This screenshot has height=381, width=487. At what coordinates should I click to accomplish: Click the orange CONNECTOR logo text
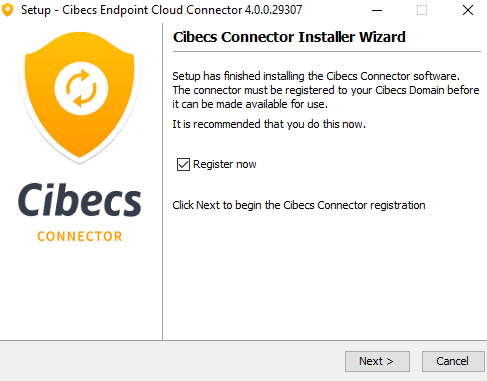pyautogui.click(x=80, y=236)
